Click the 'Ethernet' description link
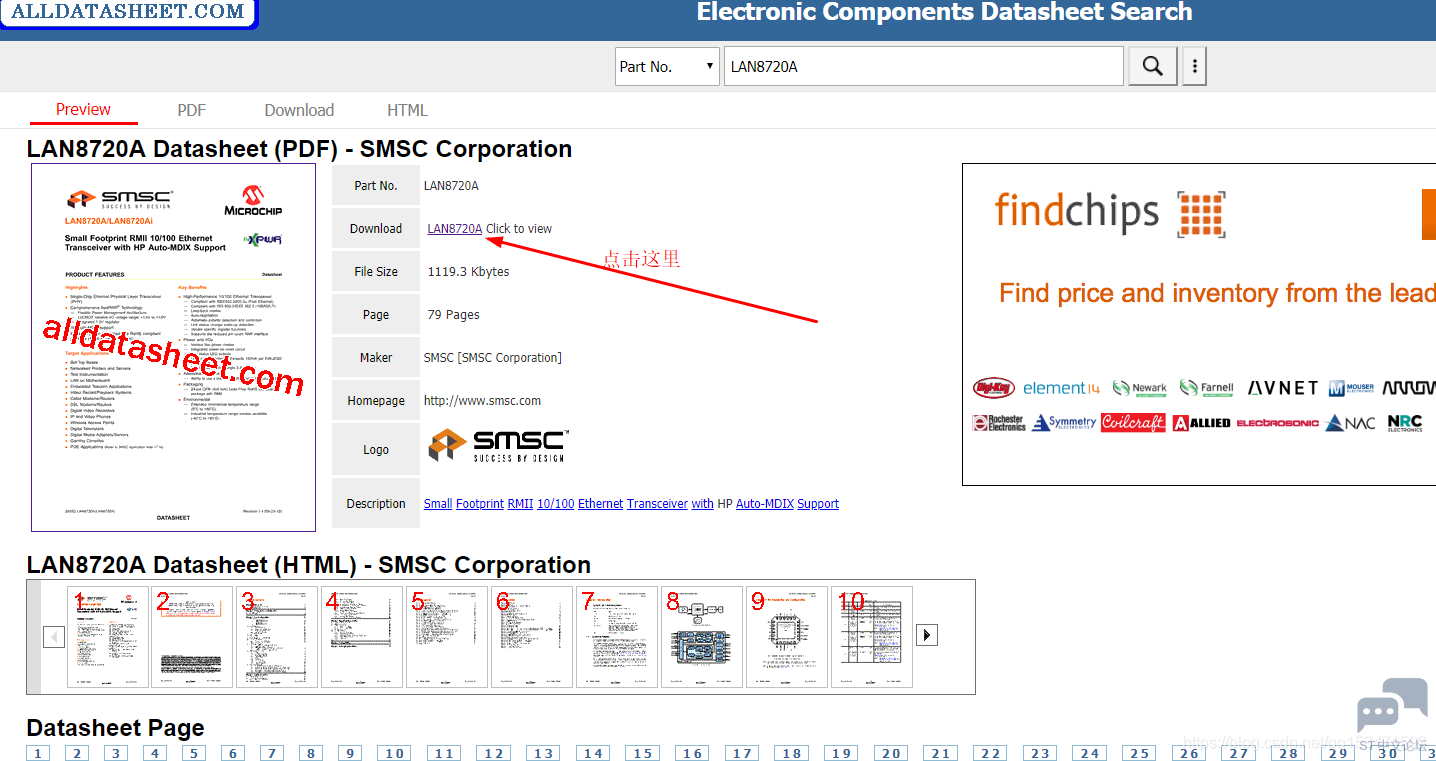This screenshot has width=1436, height=761. [x=601, y=504]
